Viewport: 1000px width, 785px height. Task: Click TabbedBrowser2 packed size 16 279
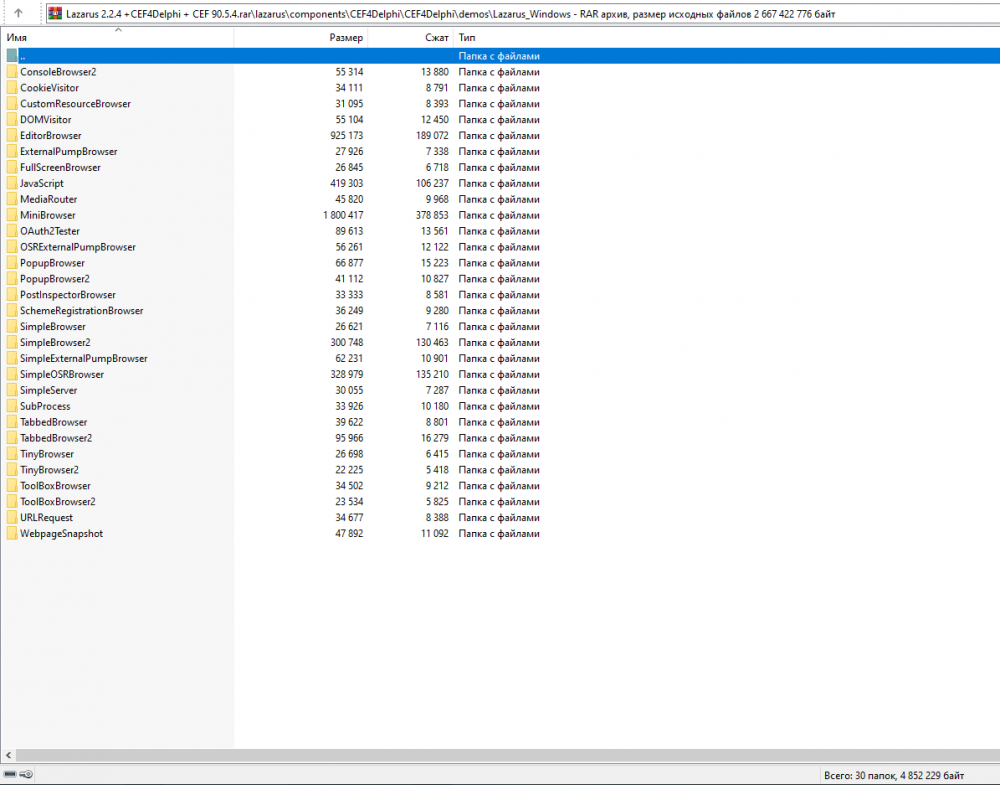tap(435, 438)
